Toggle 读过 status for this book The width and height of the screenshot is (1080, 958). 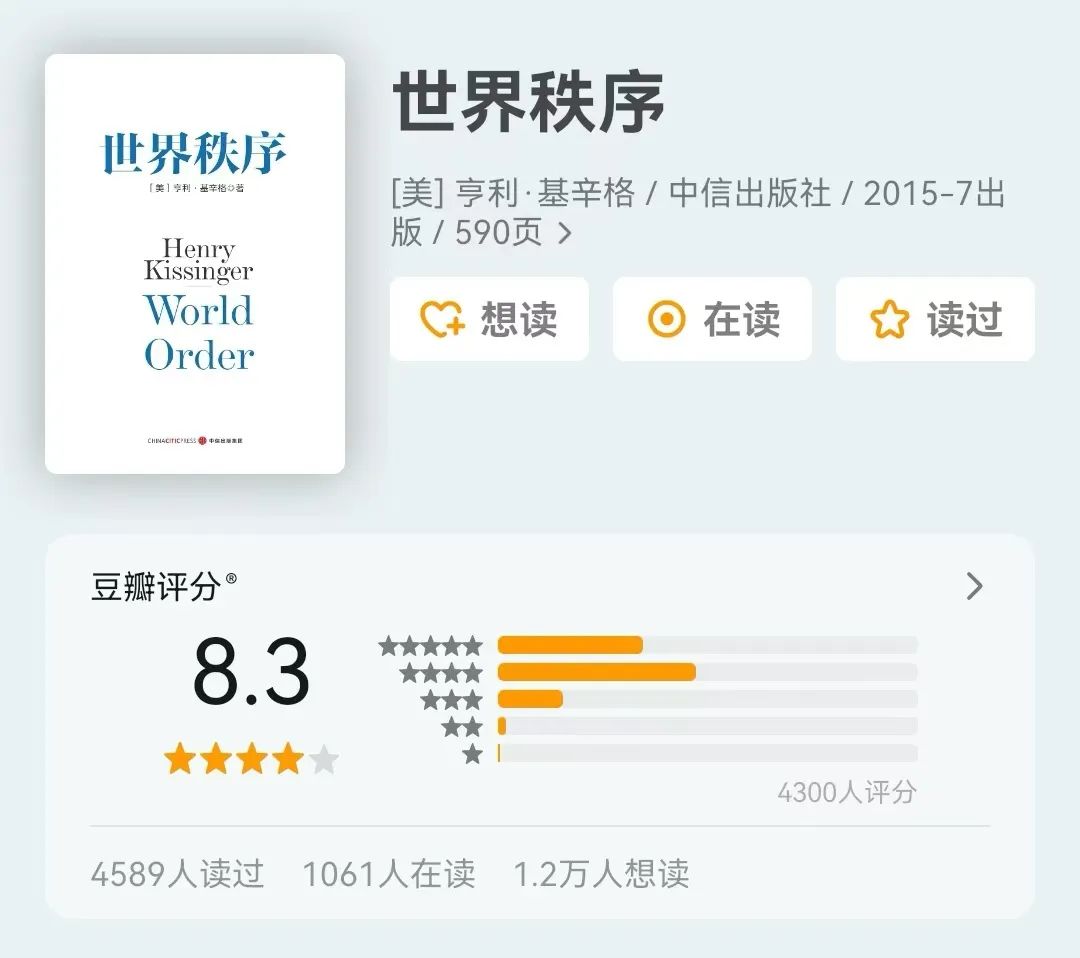point(934,318)
